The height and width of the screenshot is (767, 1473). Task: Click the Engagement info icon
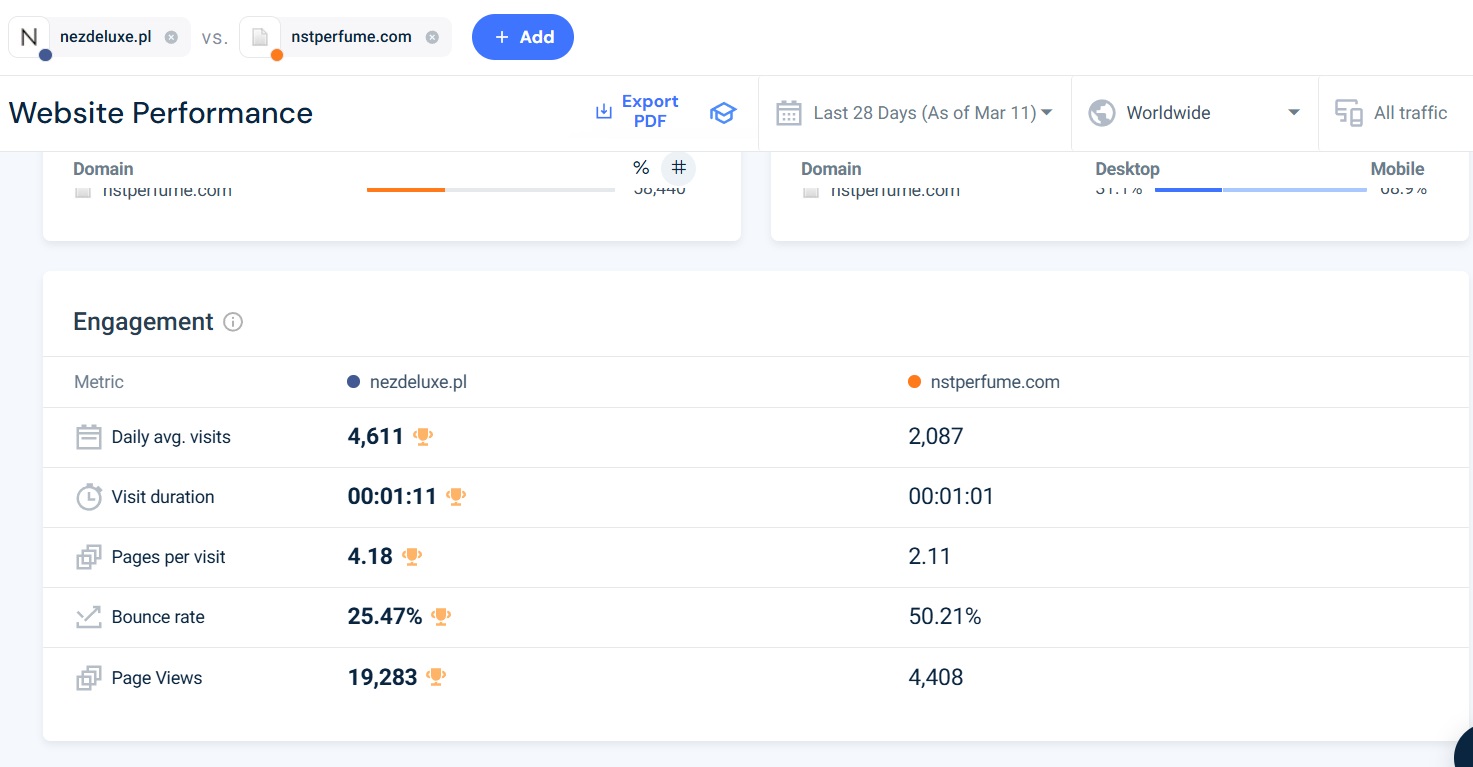233,322
